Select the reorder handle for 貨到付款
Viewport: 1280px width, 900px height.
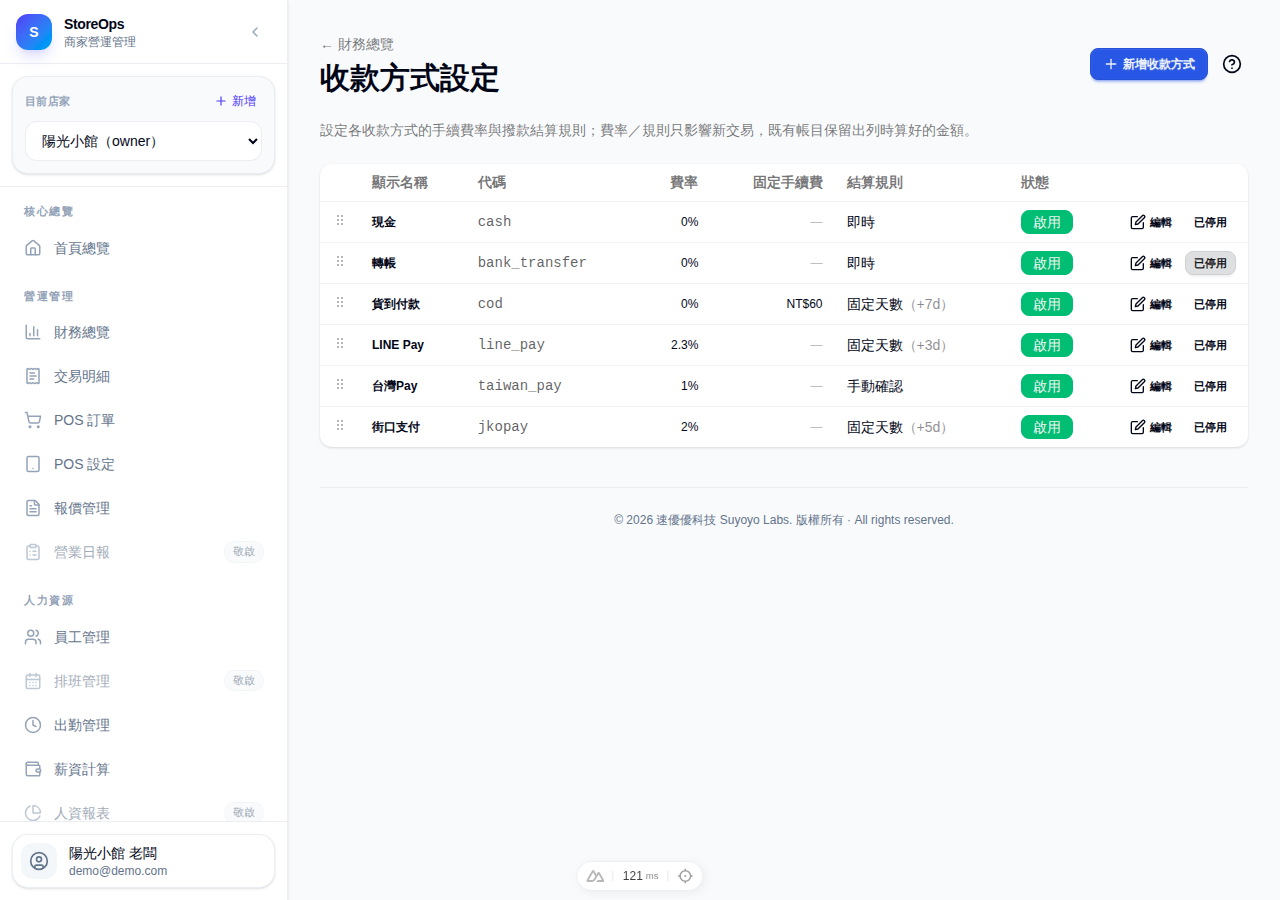pos(340,302)
